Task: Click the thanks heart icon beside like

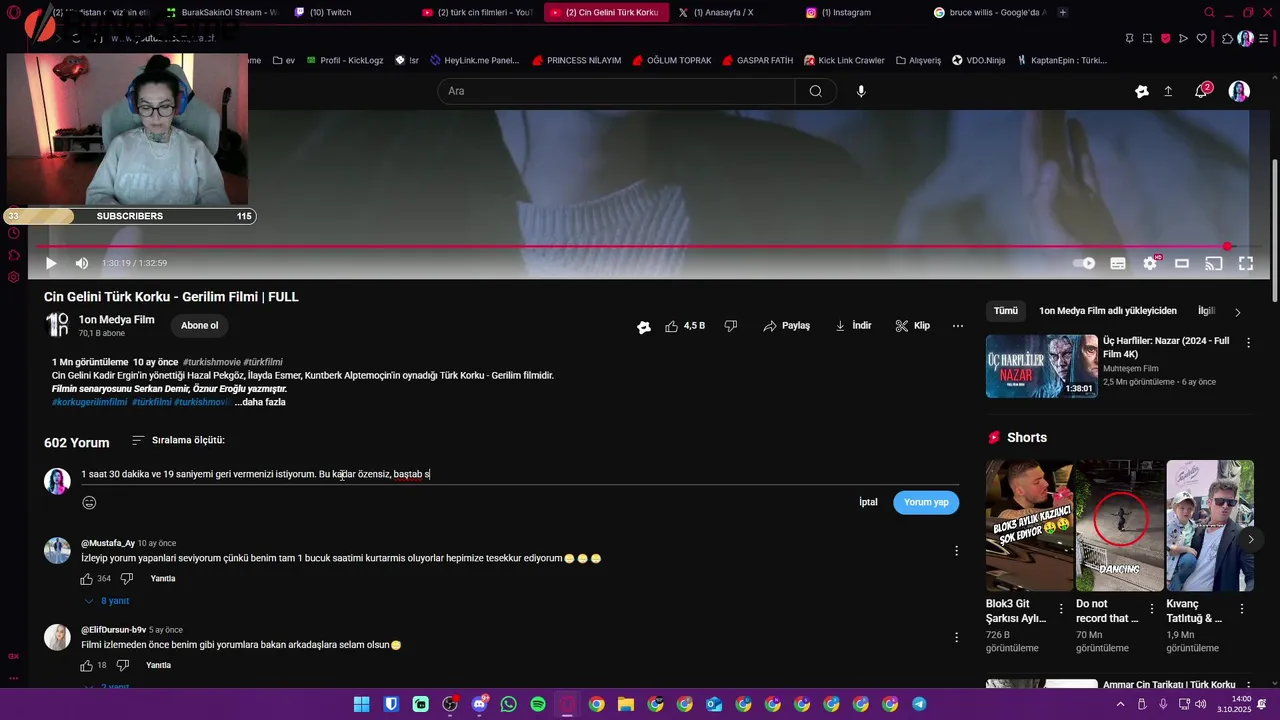Action: [x=644, y=326]
